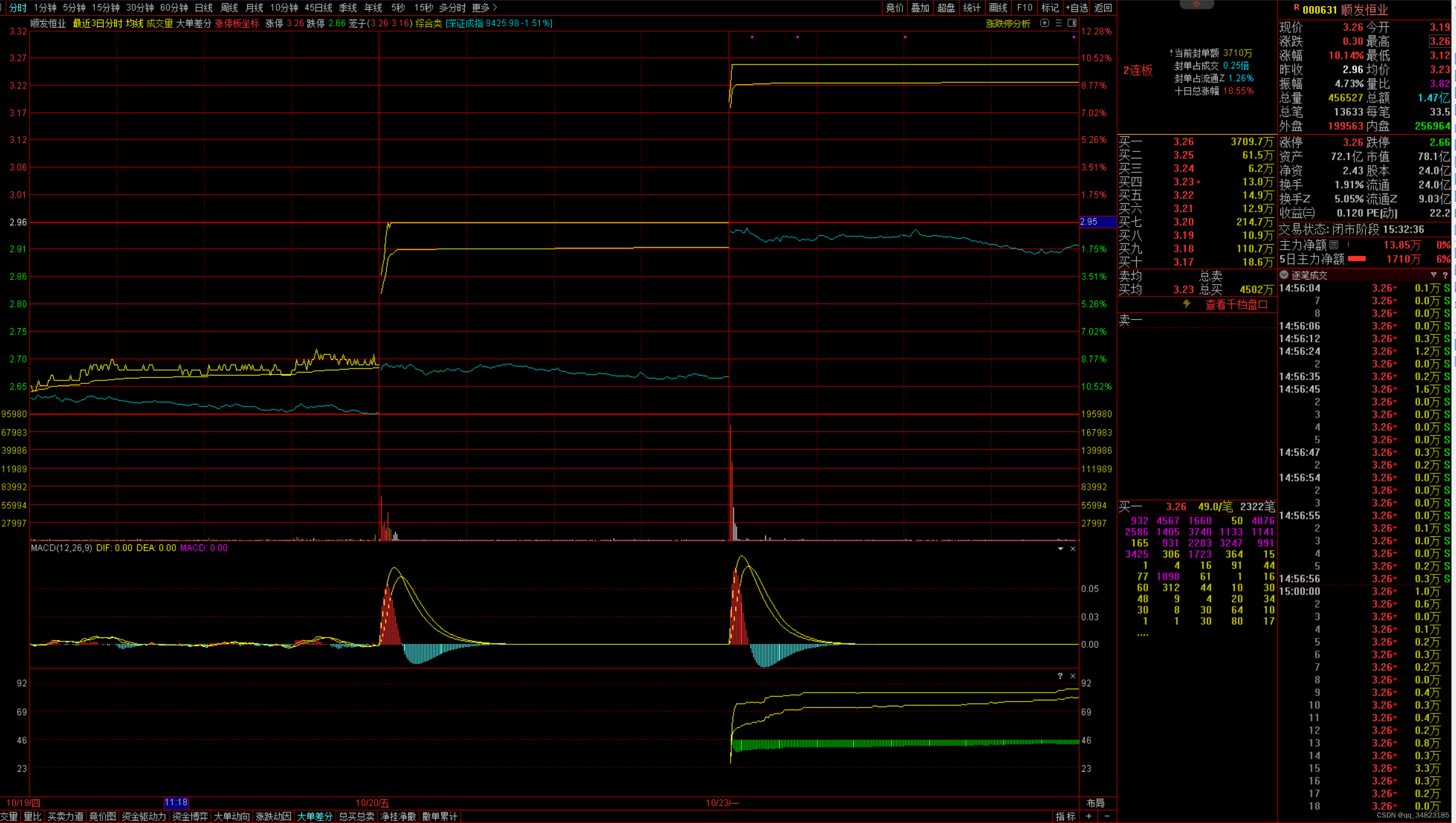
Task: Expand the 更多 periods menu
Action: click(484, 8)
